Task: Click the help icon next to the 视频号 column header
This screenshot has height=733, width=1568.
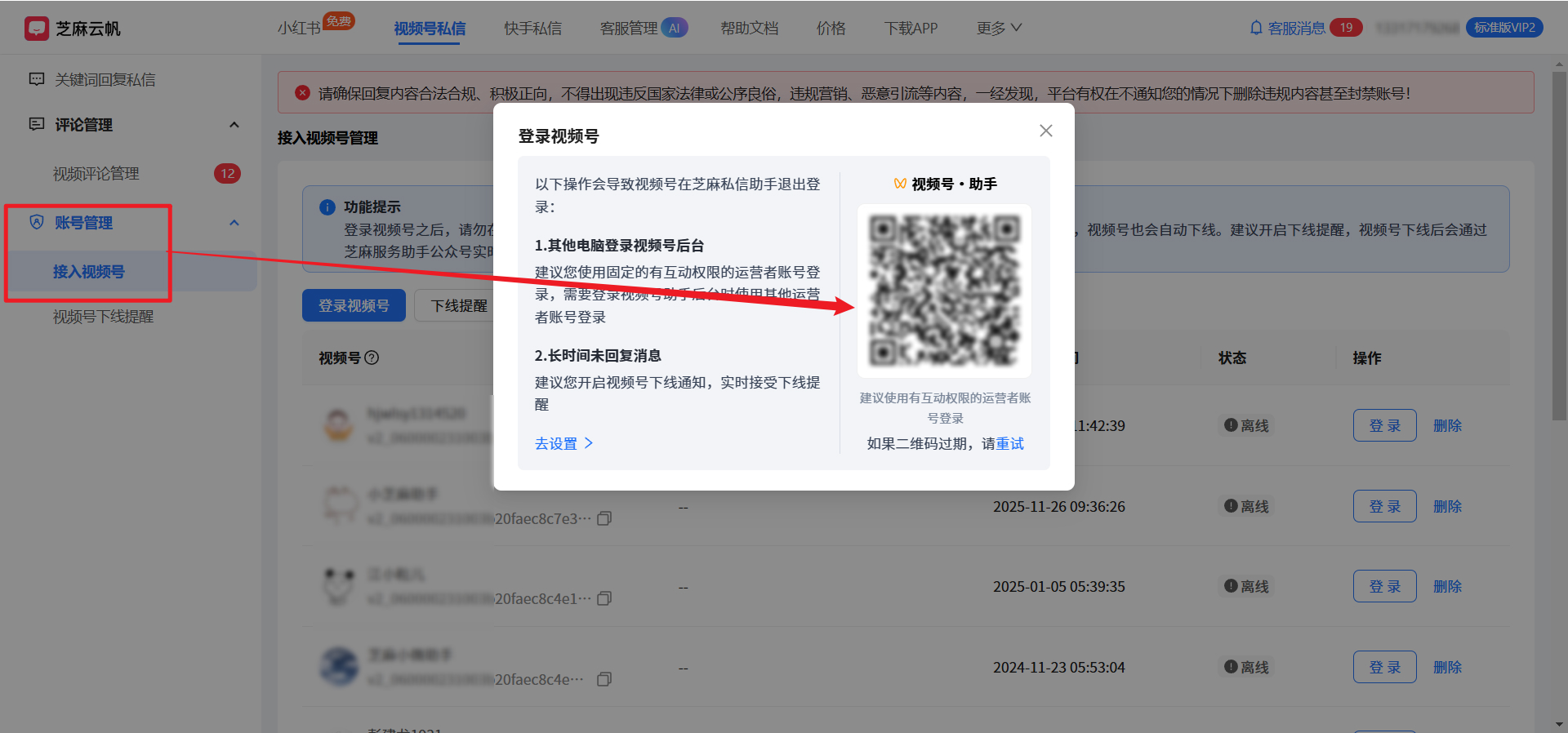Action: click(x=372, y=358)
